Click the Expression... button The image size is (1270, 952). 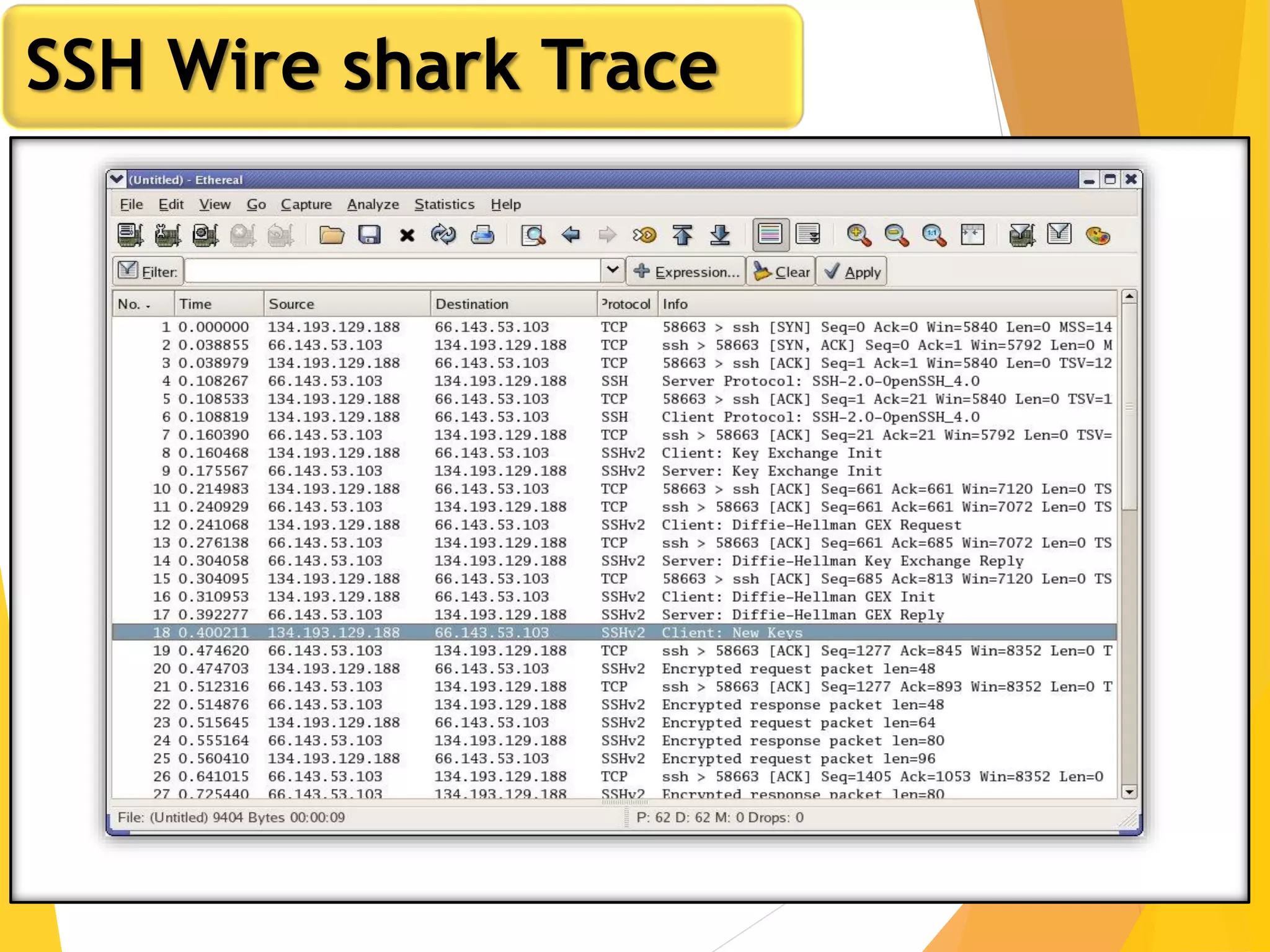[x=686, y=271]
